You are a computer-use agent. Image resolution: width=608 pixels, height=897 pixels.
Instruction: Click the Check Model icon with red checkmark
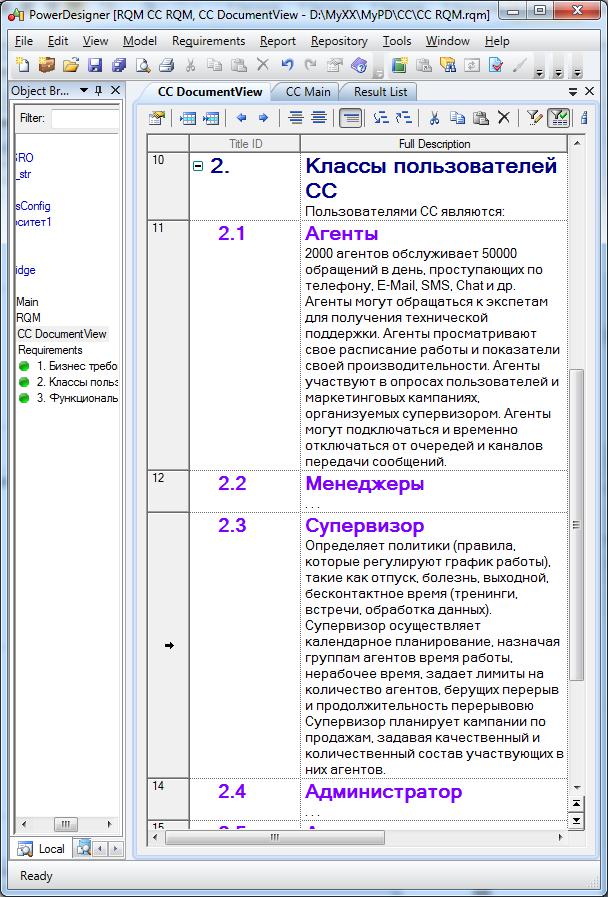point(495,65)
